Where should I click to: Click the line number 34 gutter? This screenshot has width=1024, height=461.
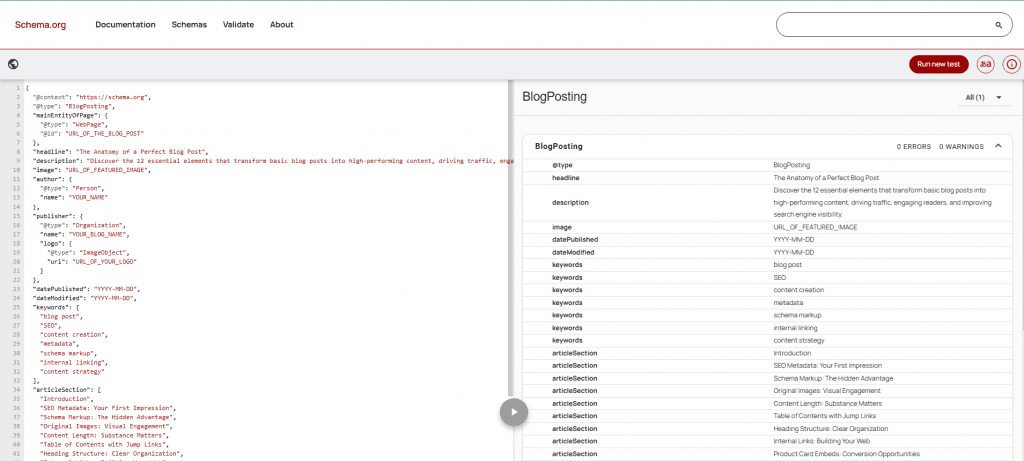click(18, 389)
